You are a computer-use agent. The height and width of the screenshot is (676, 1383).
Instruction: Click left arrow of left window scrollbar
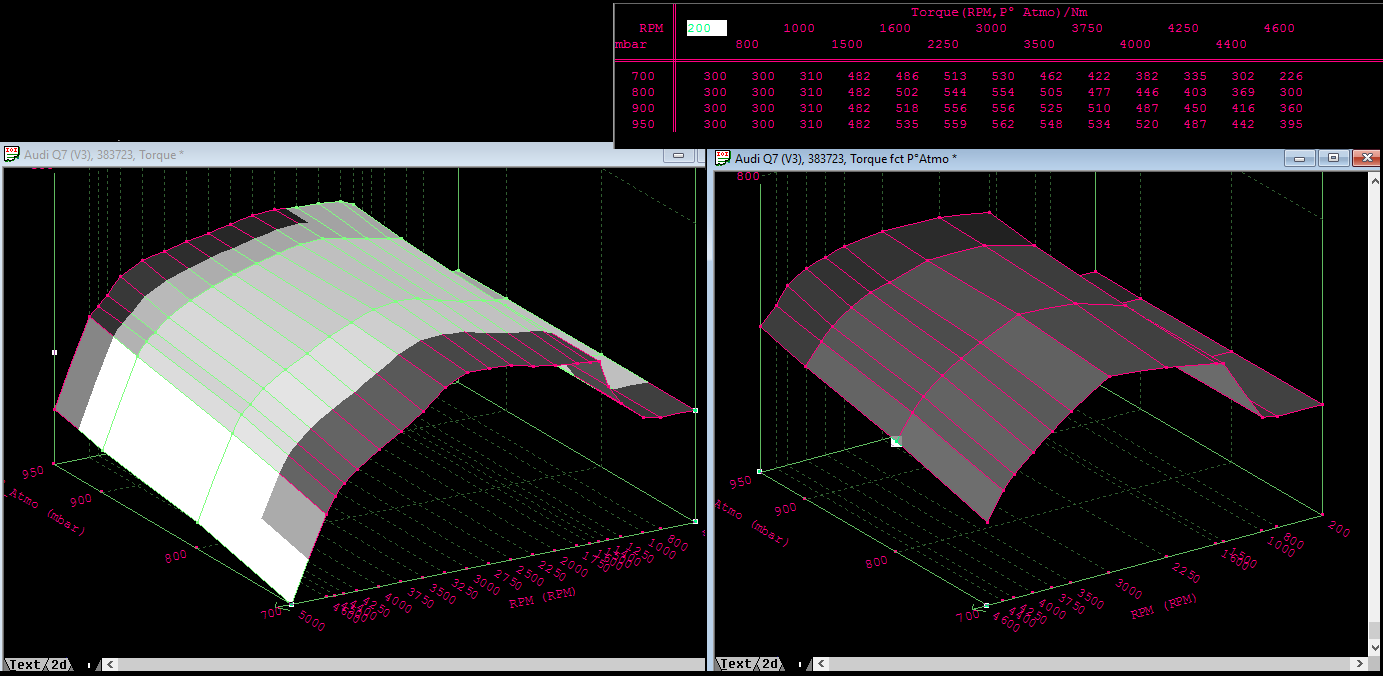click(110, 664)
